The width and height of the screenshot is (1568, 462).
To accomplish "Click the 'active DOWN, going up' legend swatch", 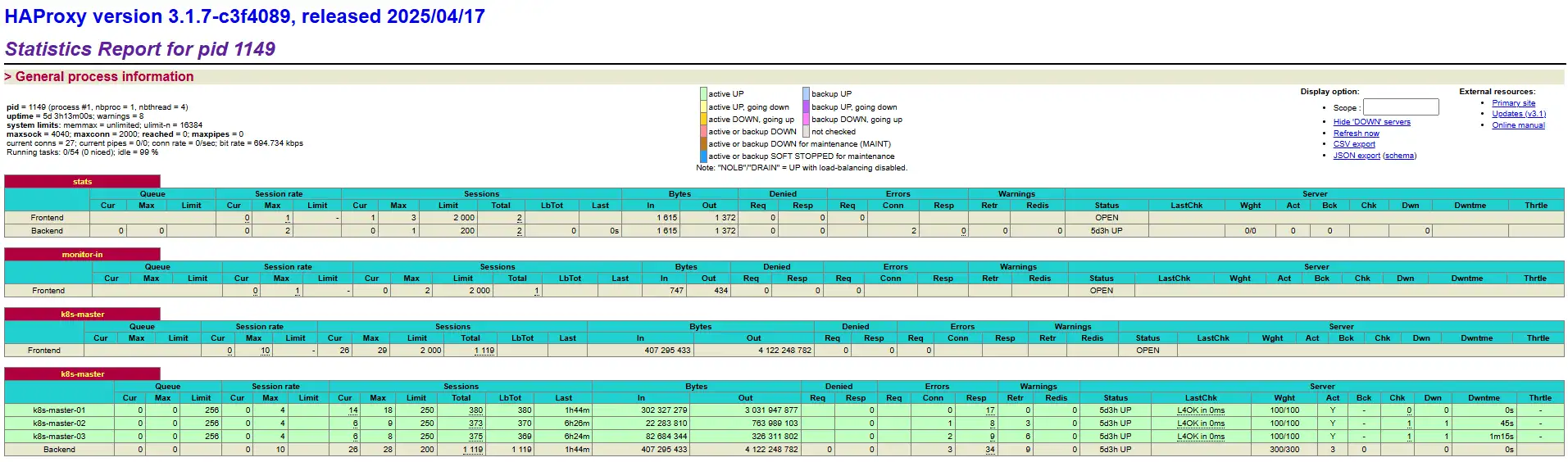I will point(703,120).
